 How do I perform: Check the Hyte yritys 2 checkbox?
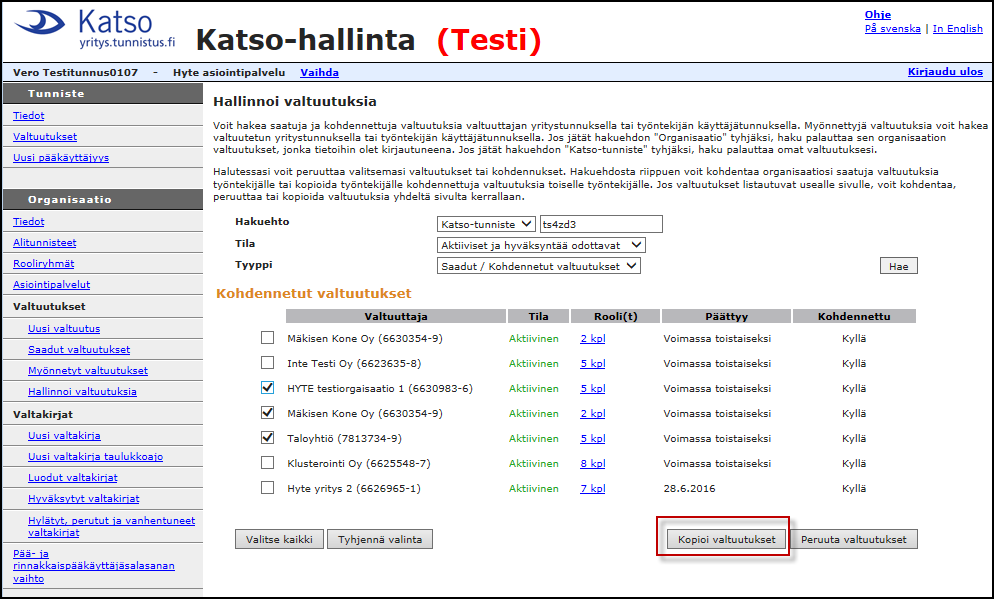(268, 488)
